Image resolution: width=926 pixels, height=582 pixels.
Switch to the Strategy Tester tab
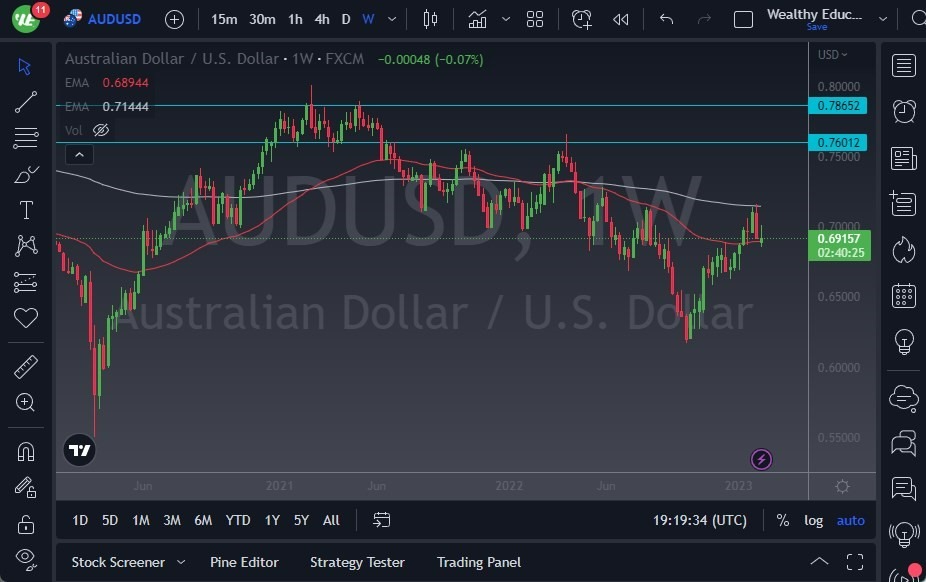(357, 562)
